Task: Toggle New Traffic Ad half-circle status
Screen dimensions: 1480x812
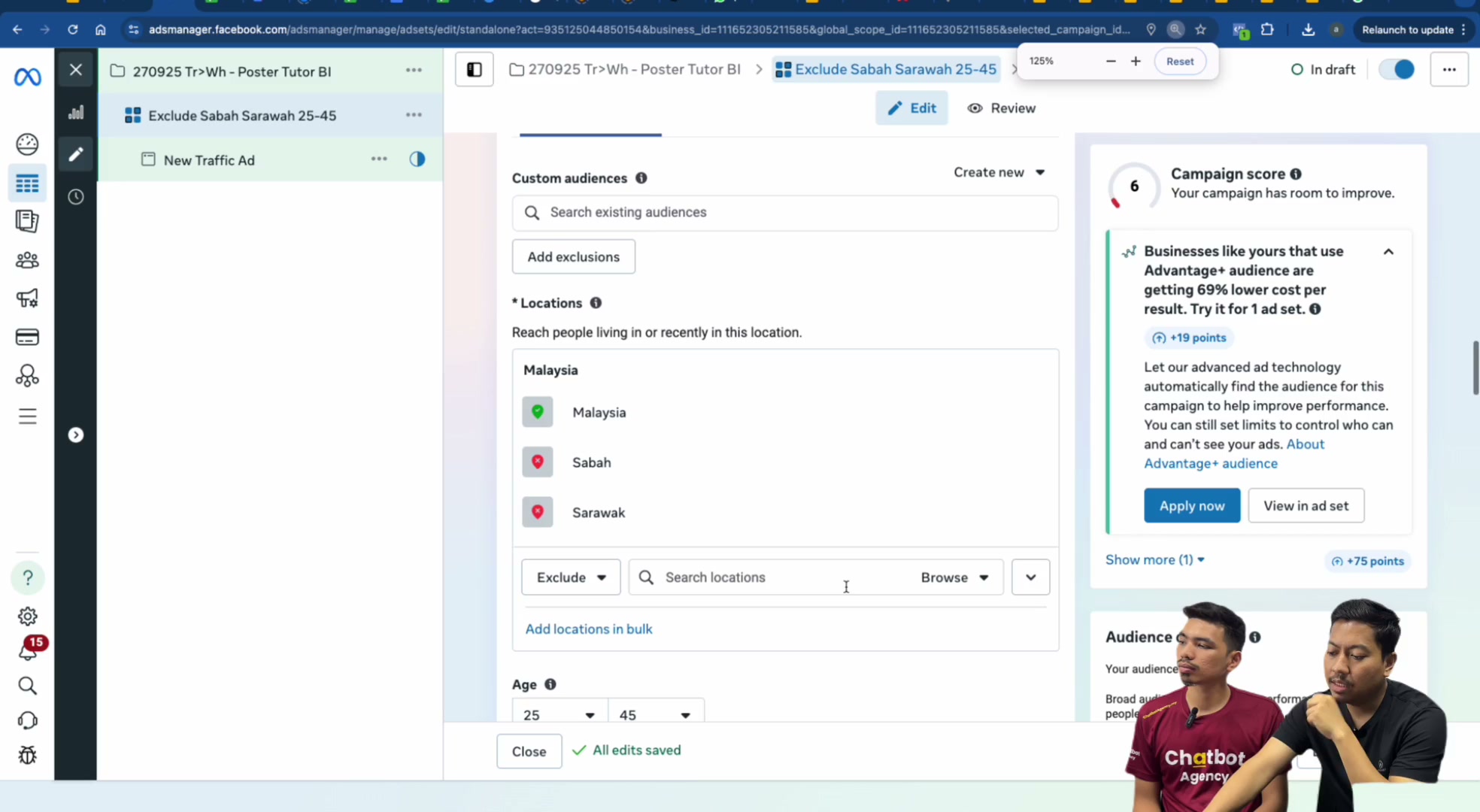Action: (417, 159)
